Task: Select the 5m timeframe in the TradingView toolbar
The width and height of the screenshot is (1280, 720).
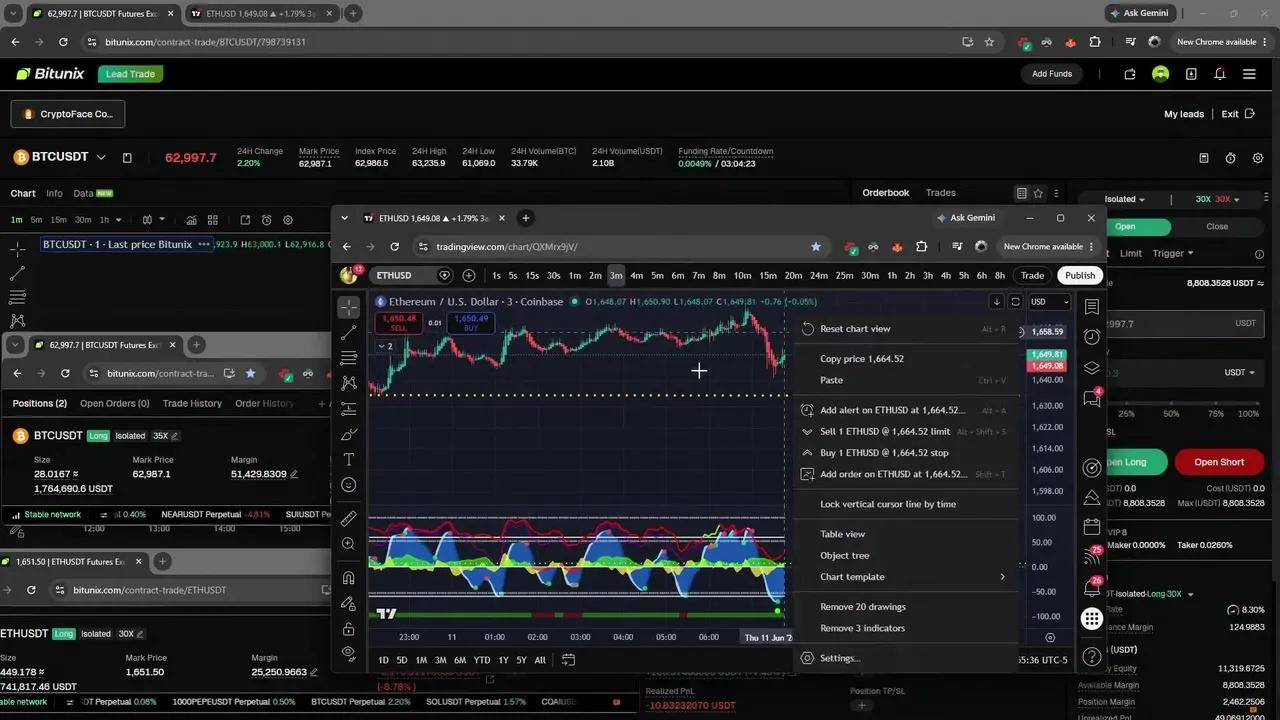Action: 657,276
